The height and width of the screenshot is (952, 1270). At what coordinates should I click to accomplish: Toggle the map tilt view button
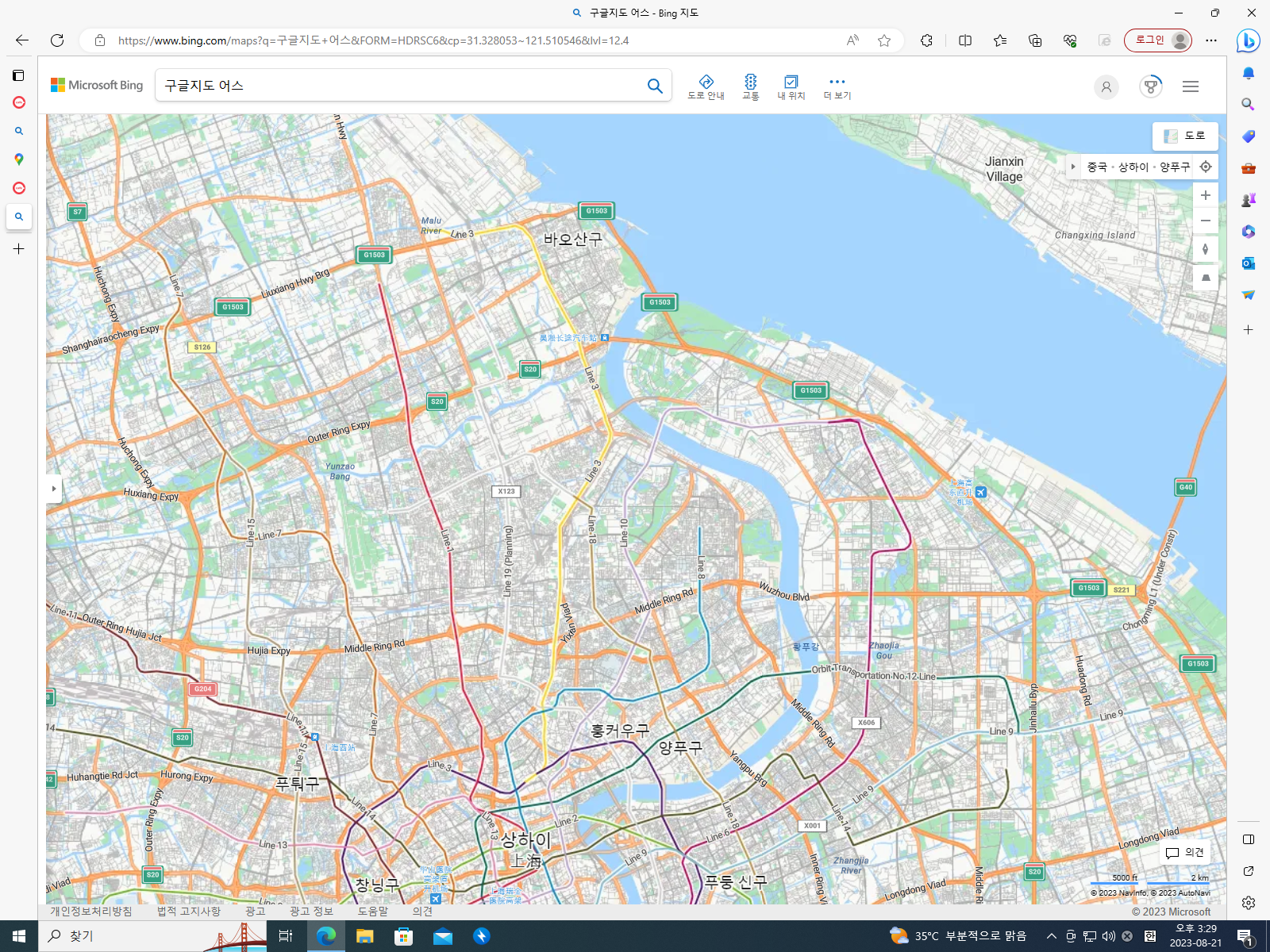[1205, 278]
